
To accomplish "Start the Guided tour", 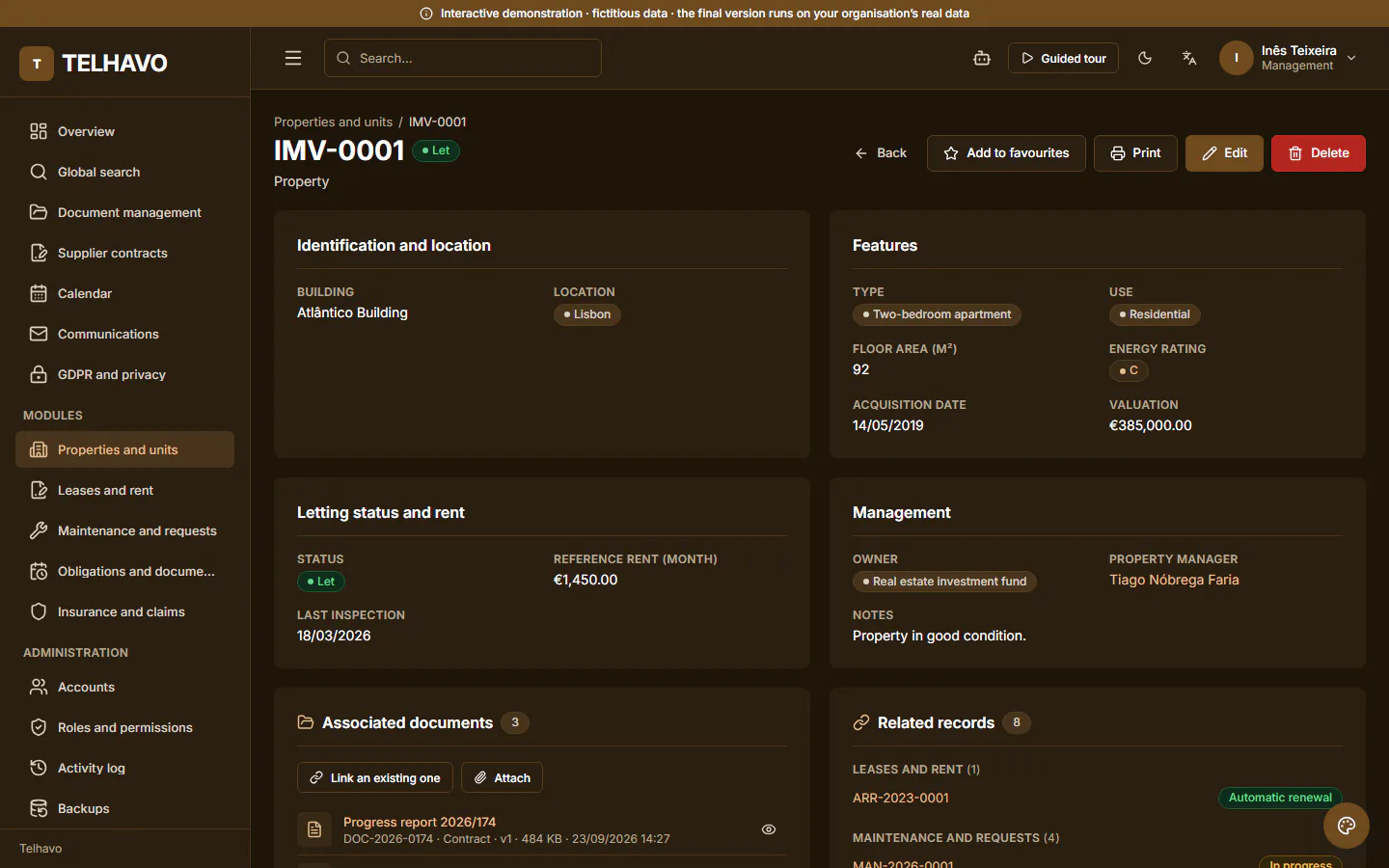I will pyautogui.click(x=1063, y=58).
